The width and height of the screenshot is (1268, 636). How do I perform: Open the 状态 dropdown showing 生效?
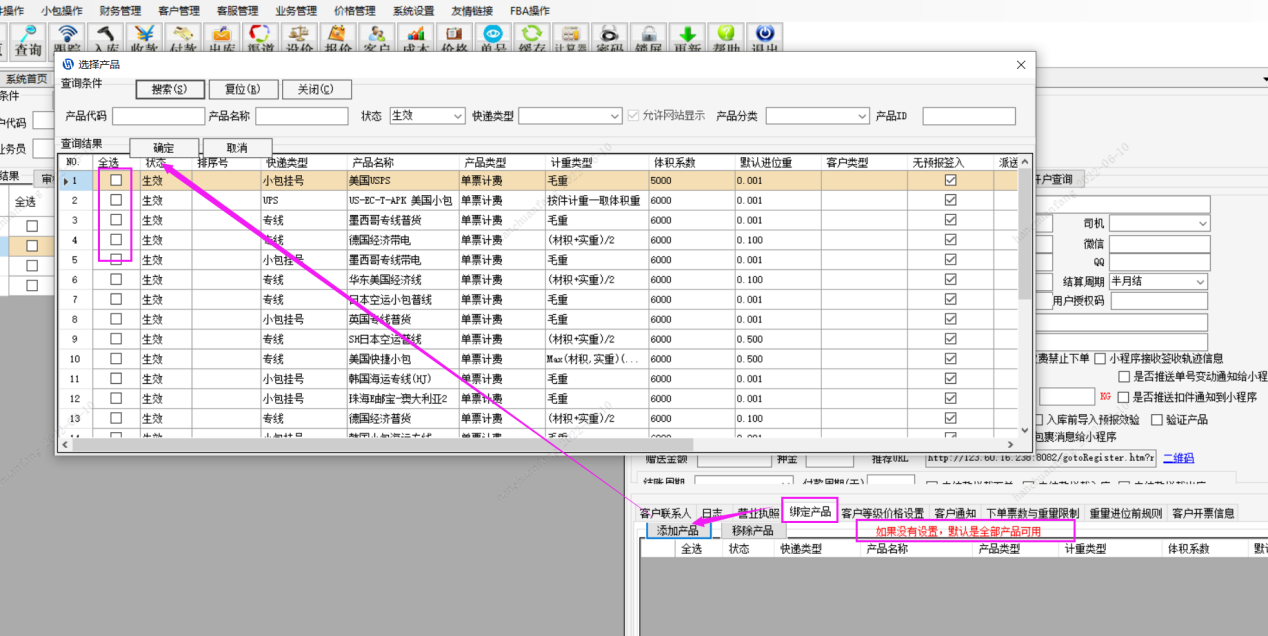(427, 116)
